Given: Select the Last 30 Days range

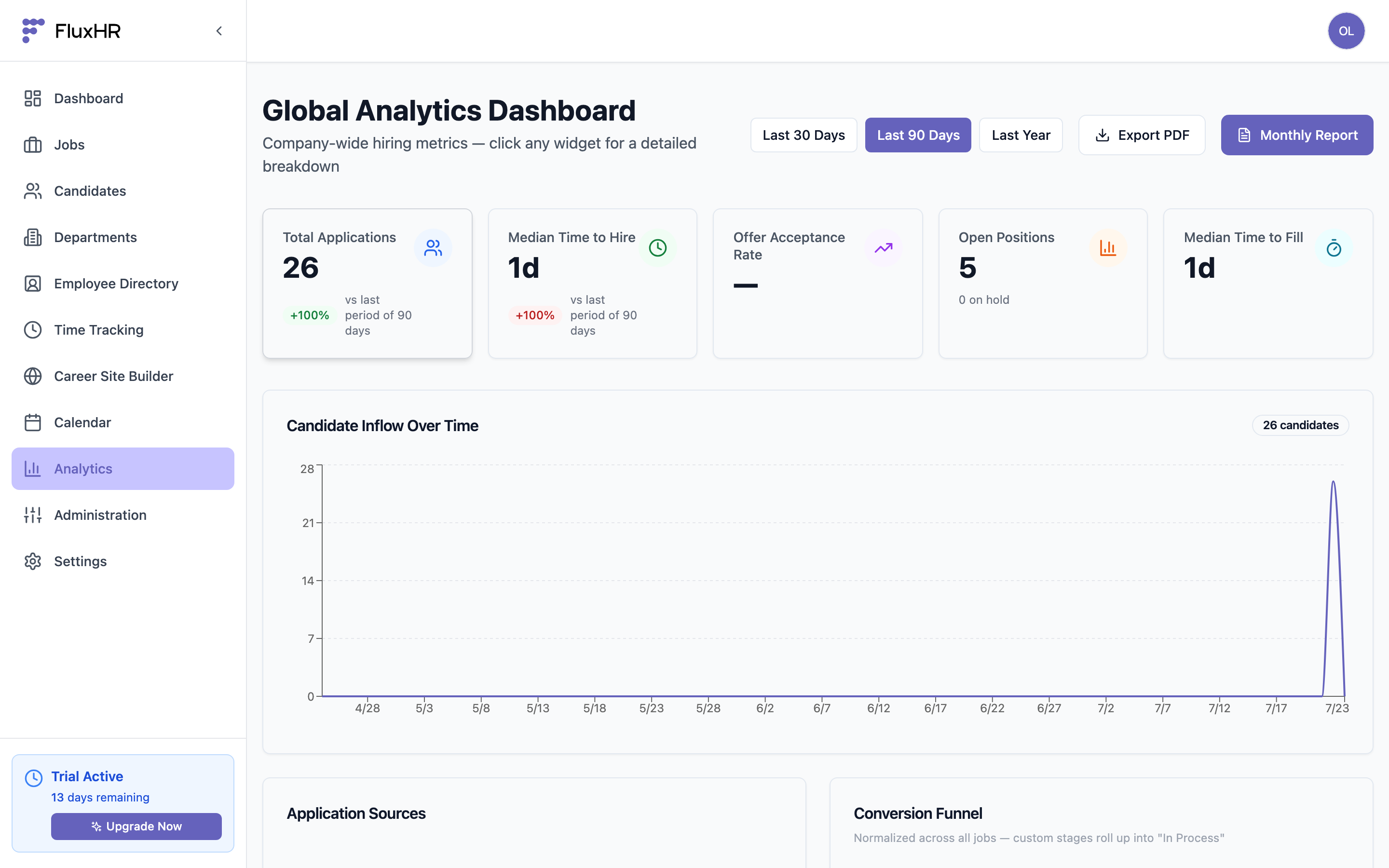Looking at the screenshot, I should tap(803, 135).
